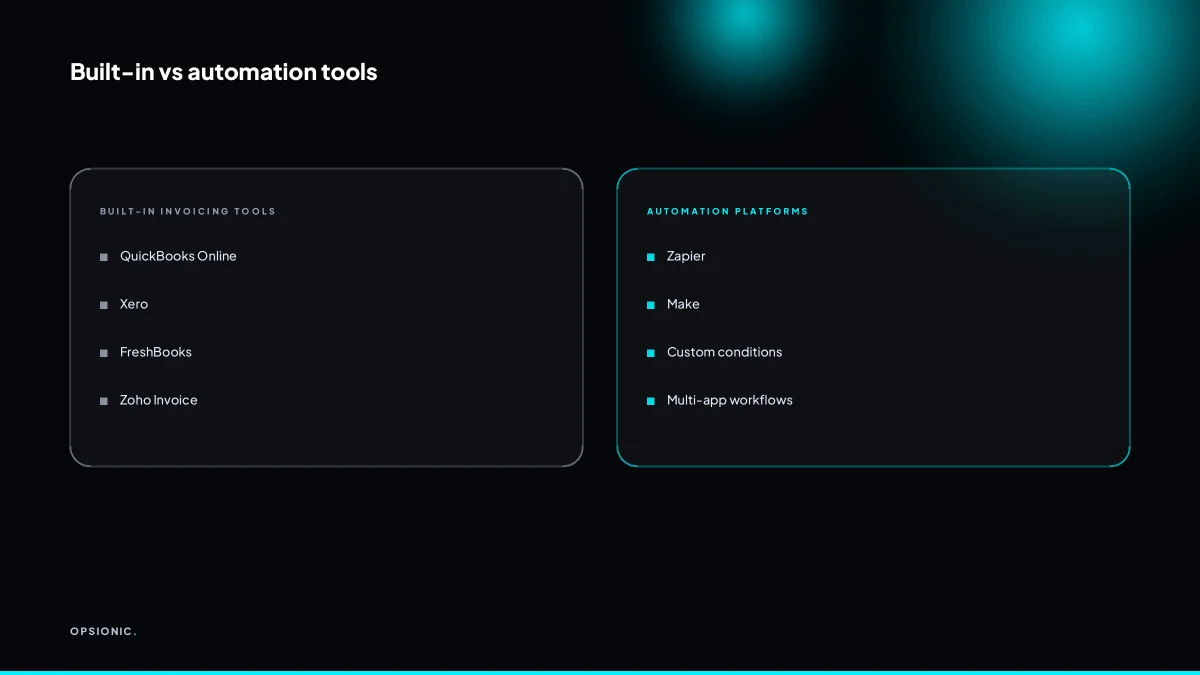Click the cyan bullet beside Make
Image resolution: width=1200 pixels, height=675 pixels.
point(651,306)
